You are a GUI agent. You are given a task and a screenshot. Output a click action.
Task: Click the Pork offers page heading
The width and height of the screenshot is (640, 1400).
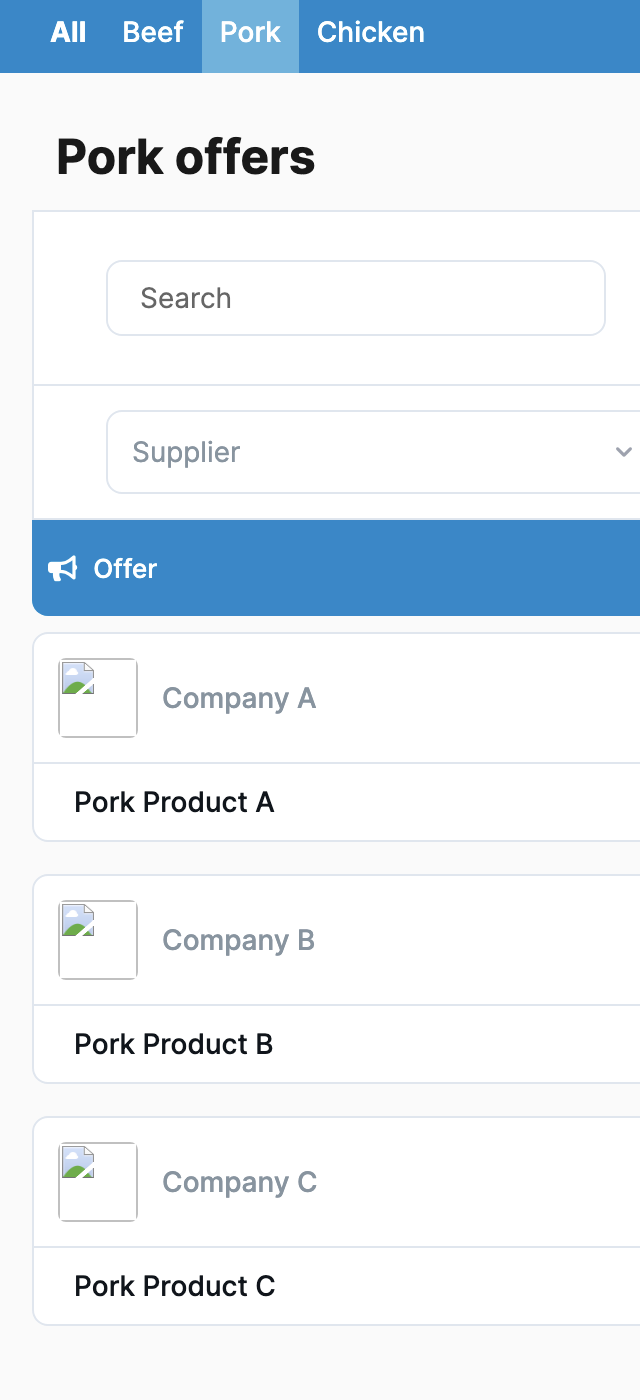tap(186, 157)
